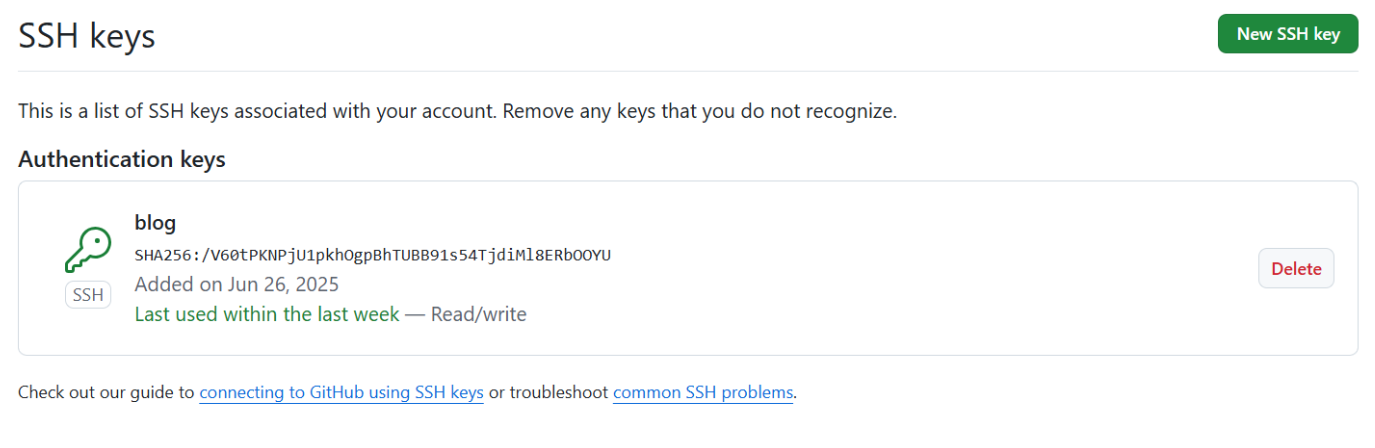Screen dimensions: 1375x448
Task: Click the "Check out our guide to" text
Action: (106, 392)
